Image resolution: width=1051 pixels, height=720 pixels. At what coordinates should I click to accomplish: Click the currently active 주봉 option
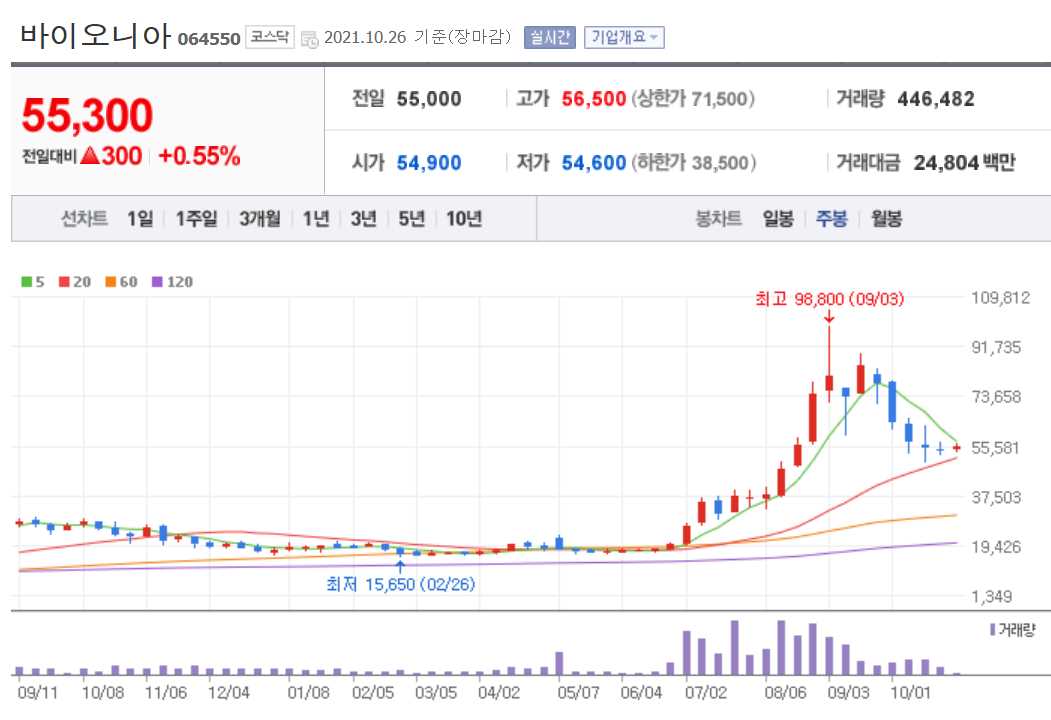[x=832, y=218]
